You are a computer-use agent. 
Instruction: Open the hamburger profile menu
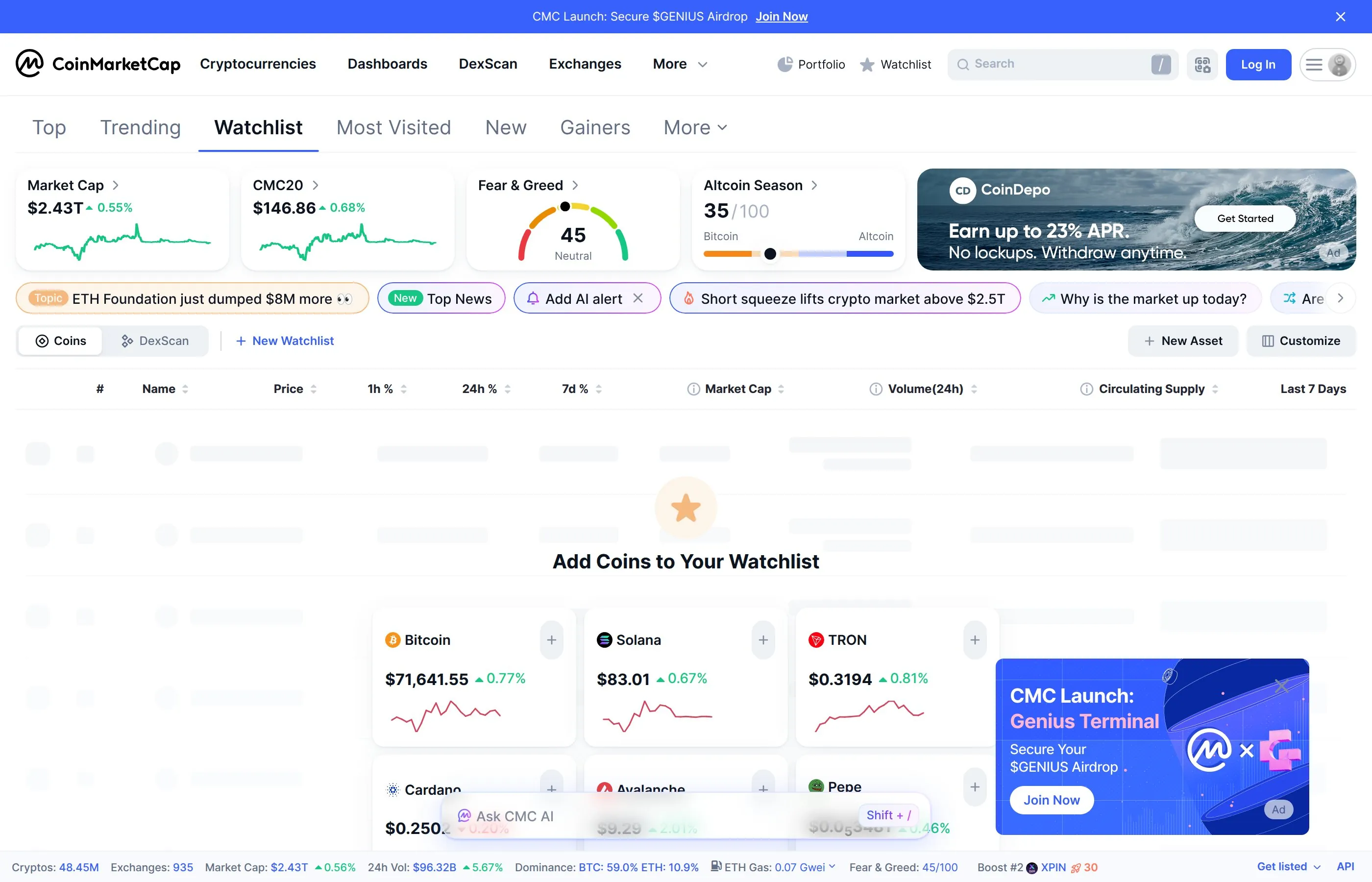click(x=1327, y=64)
